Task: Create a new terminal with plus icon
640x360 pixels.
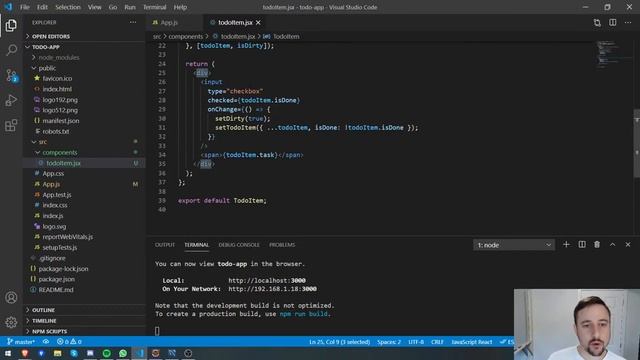Action: click(x=566, y=244)
